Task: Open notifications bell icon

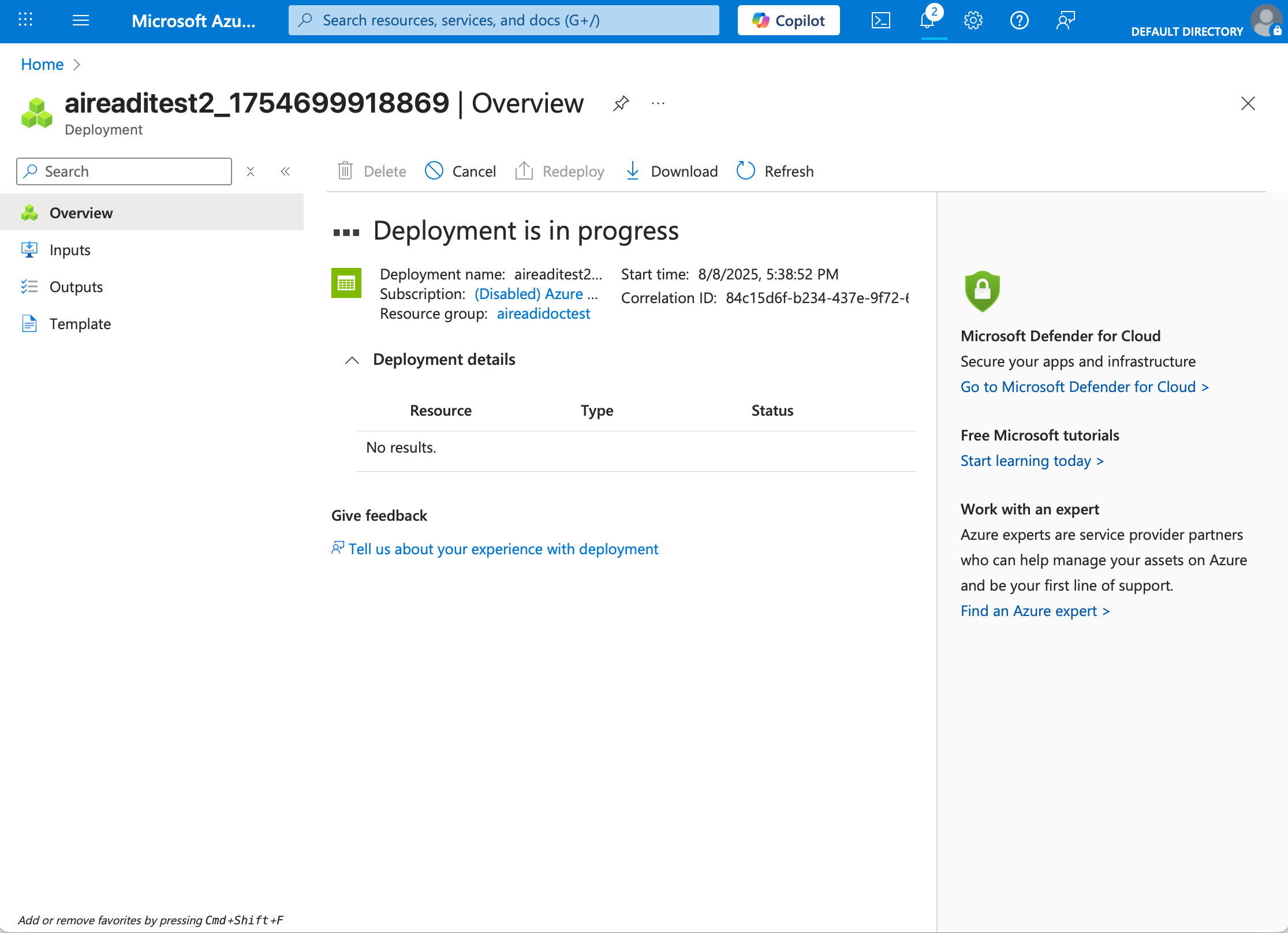Action: (x=927, y=21)
